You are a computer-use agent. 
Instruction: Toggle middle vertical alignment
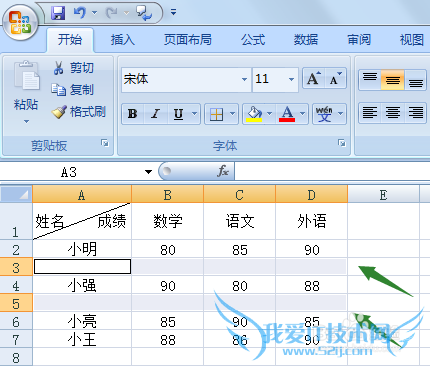coord(393,80)
